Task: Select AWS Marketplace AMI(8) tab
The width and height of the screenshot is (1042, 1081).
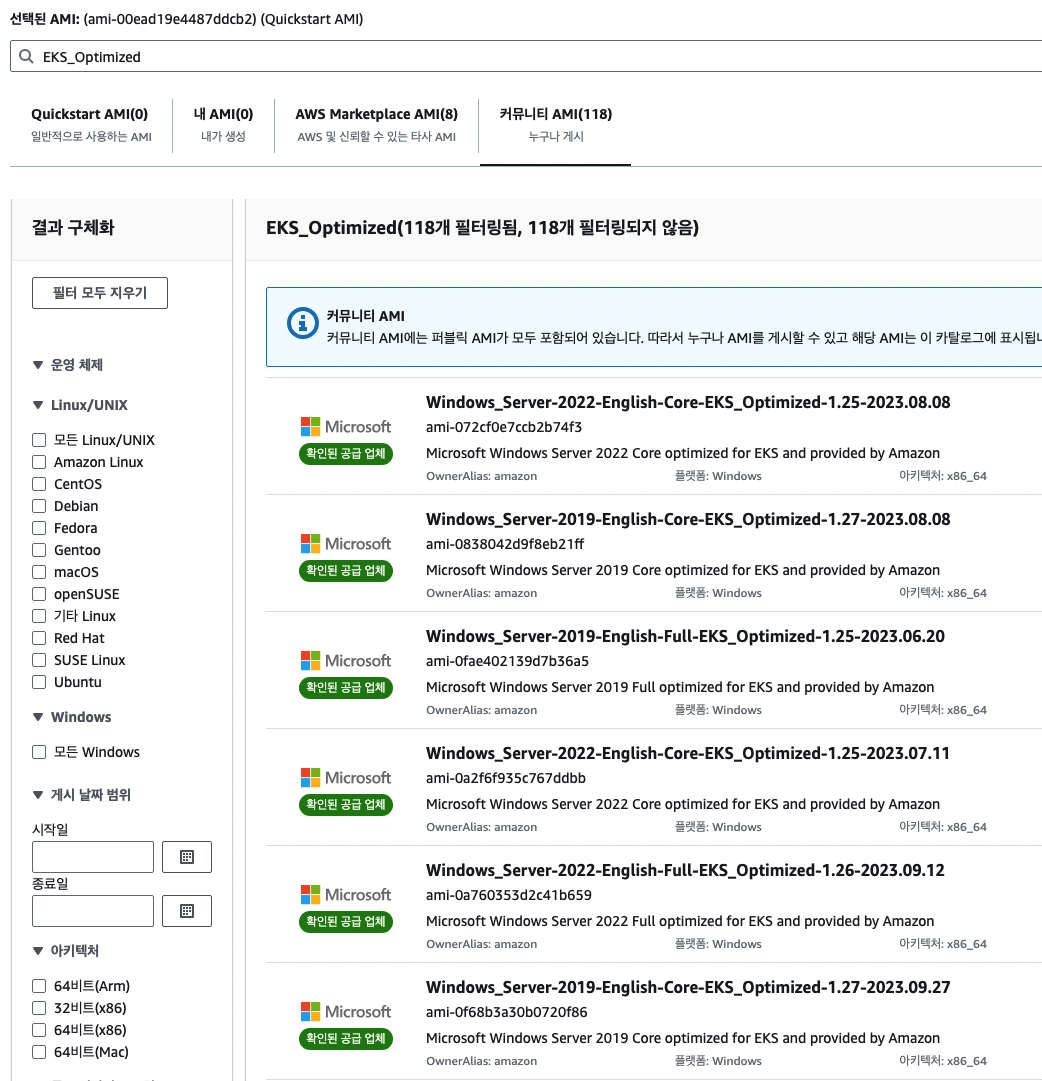Action: coord(377,125)
